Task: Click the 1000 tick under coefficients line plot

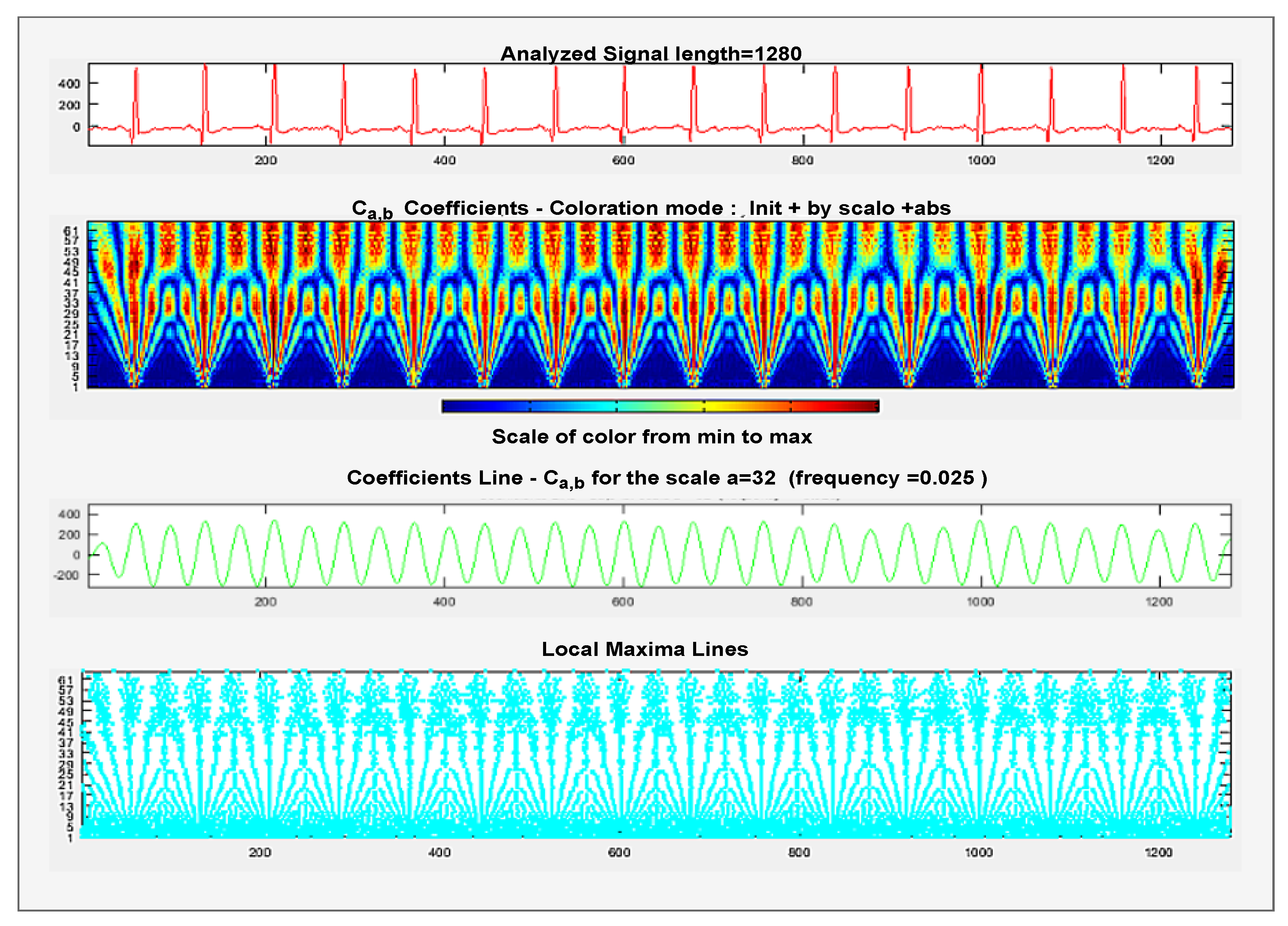Action: (980, 601)
